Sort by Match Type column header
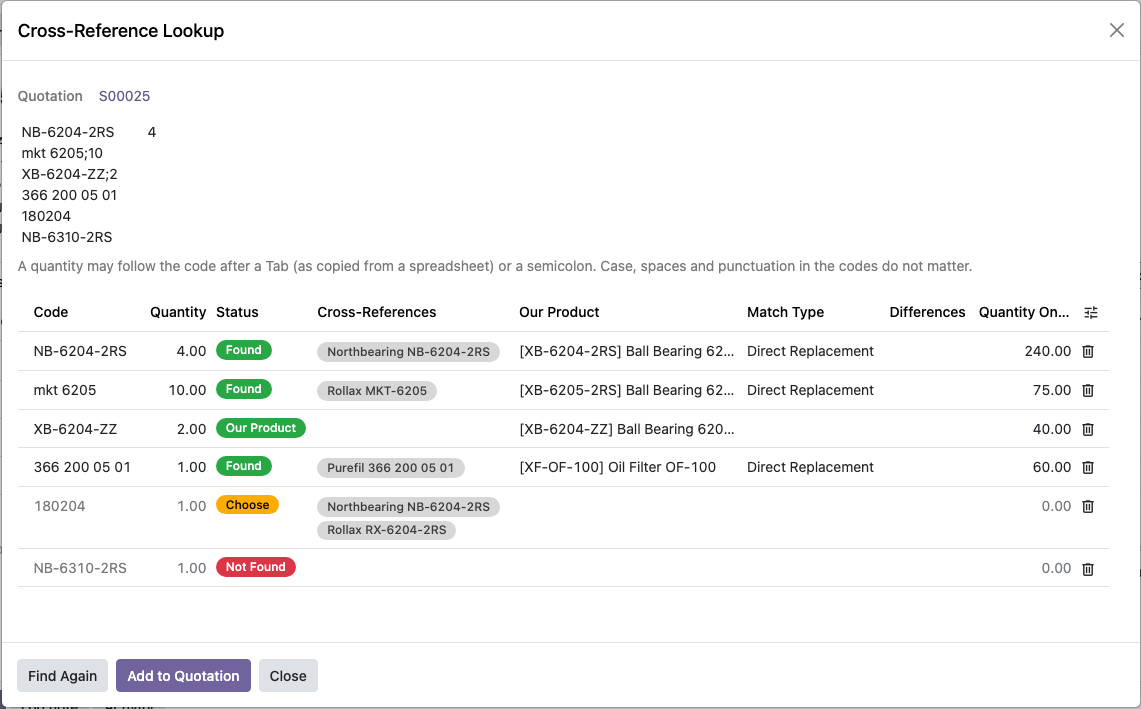The height and width of the screenshot is (709, 1141). [785, 312]
